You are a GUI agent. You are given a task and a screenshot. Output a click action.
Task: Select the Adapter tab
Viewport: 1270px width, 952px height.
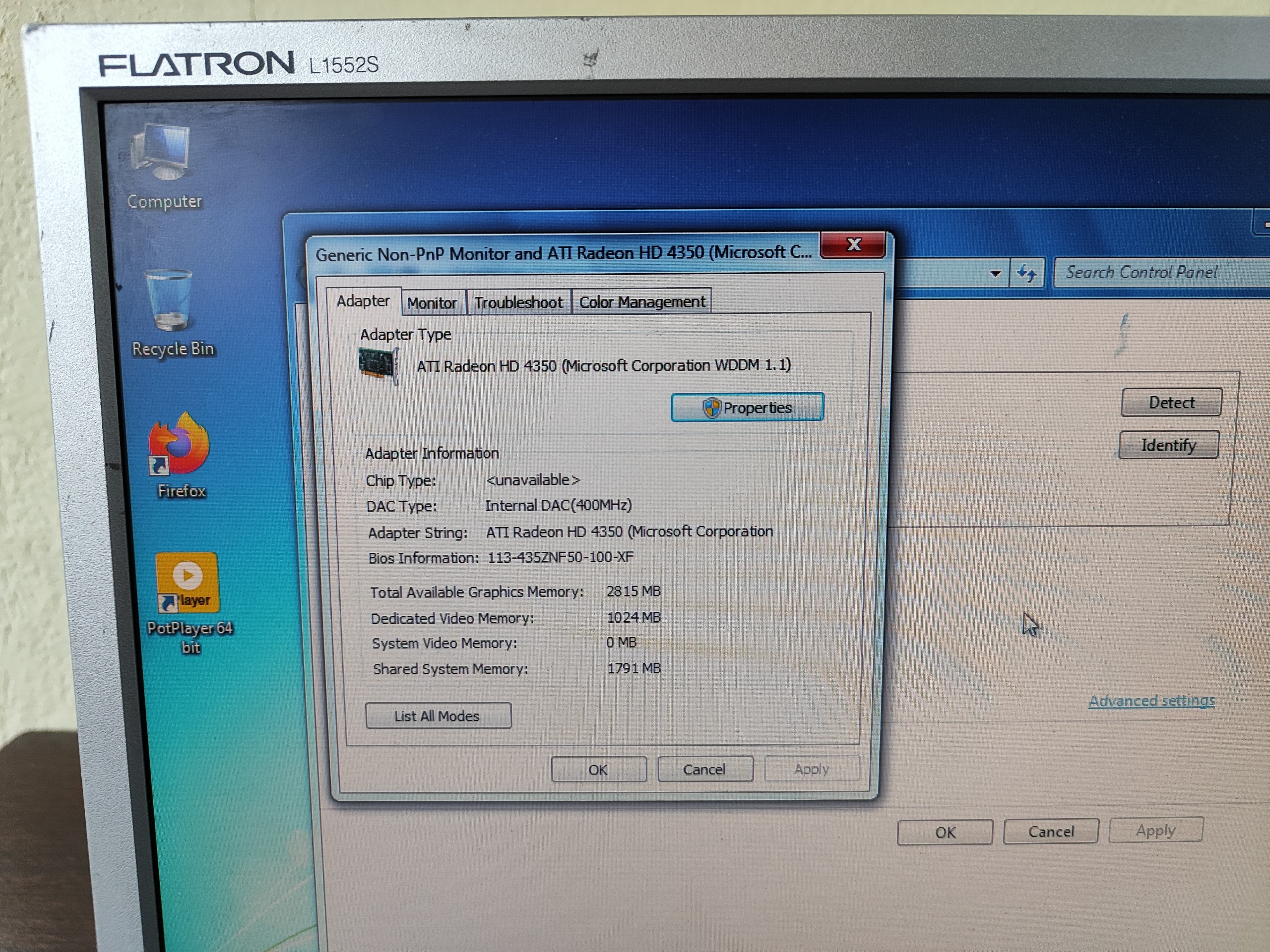coord(363,301)
